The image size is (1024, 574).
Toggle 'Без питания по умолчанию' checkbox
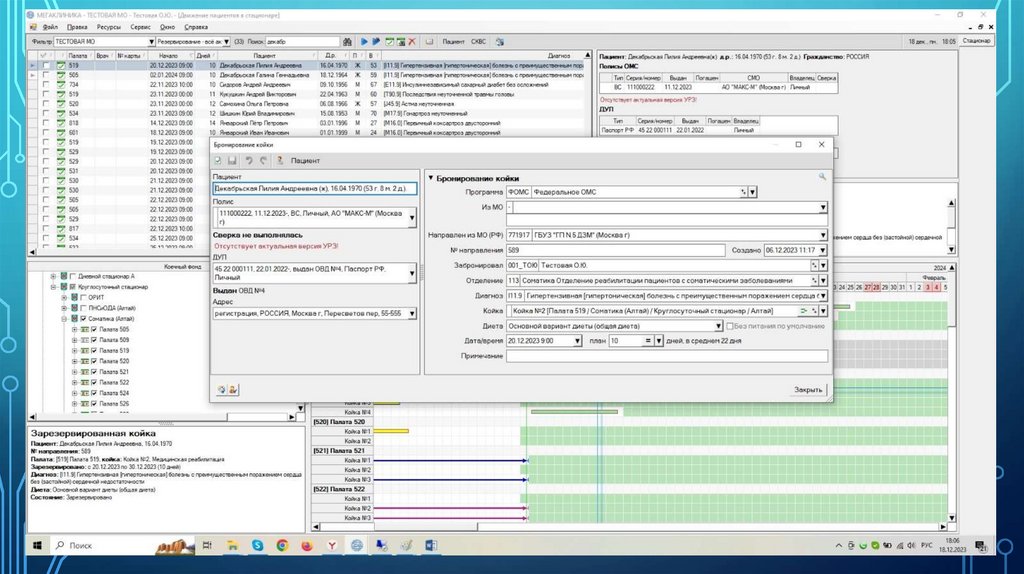[x=728, y=326]
